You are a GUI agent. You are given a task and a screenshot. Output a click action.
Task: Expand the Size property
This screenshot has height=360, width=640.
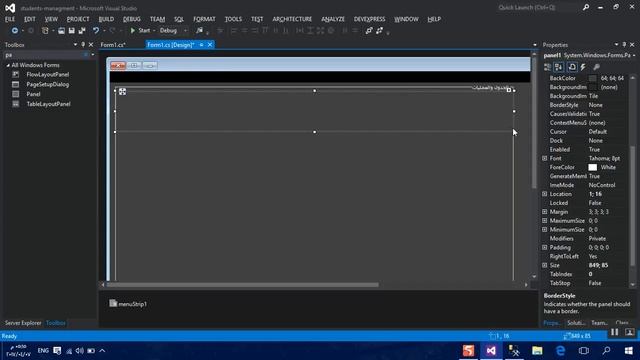click(x=544, y=265)
